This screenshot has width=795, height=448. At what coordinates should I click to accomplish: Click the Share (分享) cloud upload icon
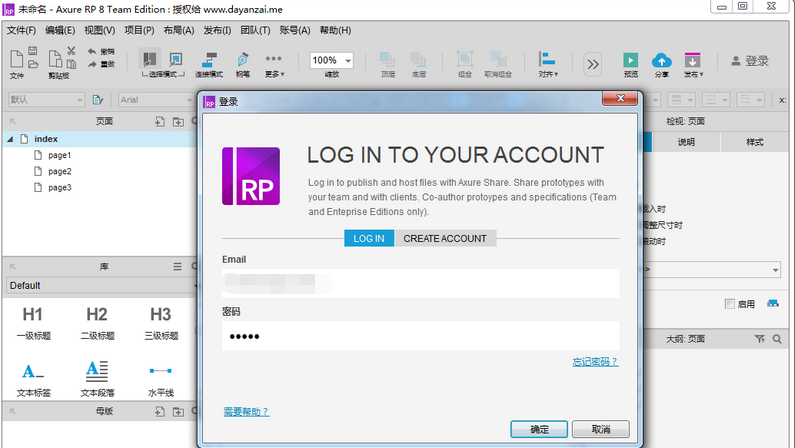point(661,61)
